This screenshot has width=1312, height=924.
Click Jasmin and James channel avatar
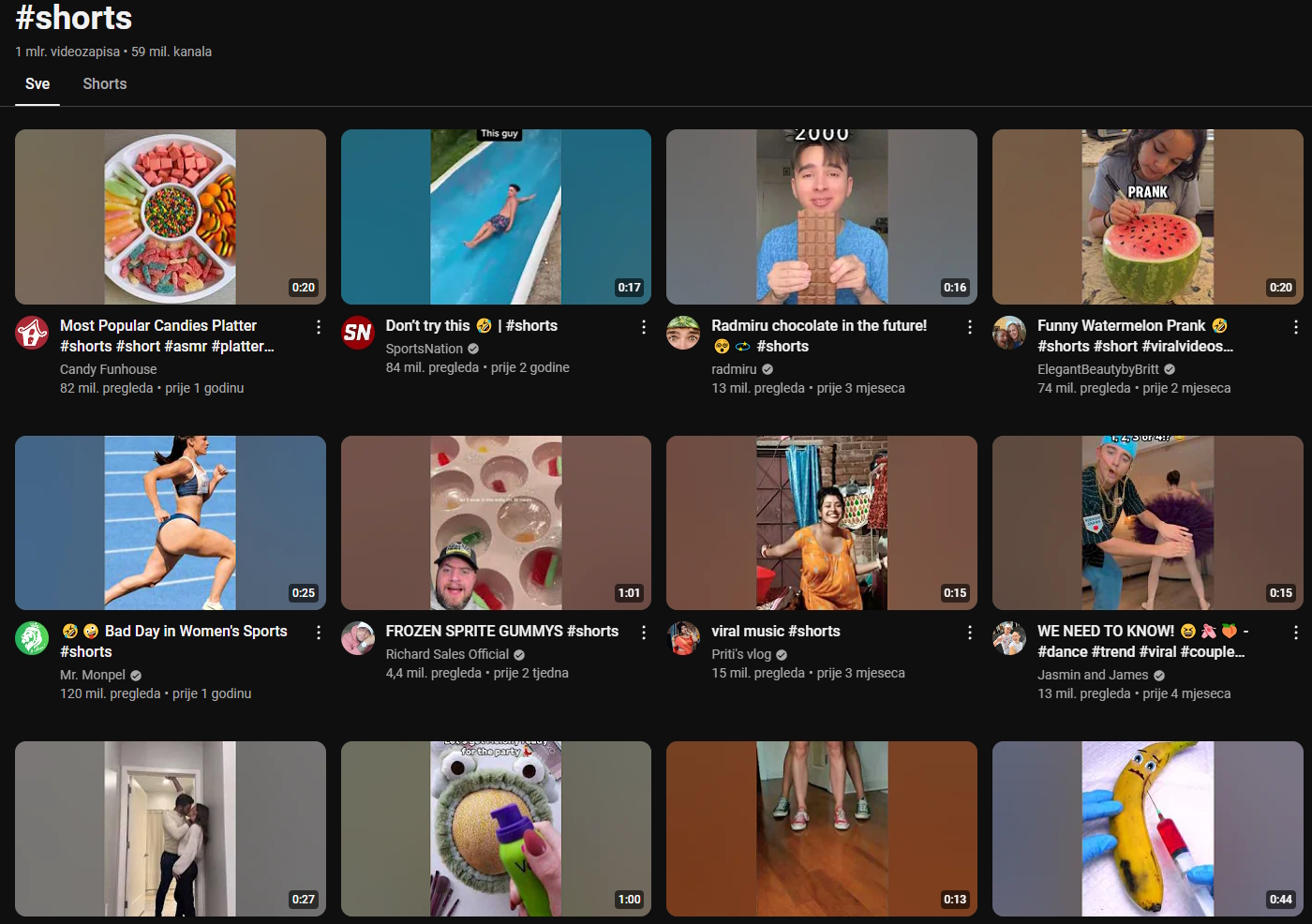point(1009,638)
